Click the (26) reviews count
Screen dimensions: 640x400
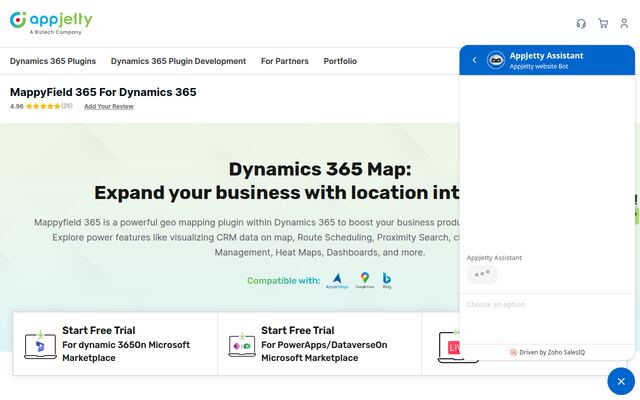tap(67, 106)
